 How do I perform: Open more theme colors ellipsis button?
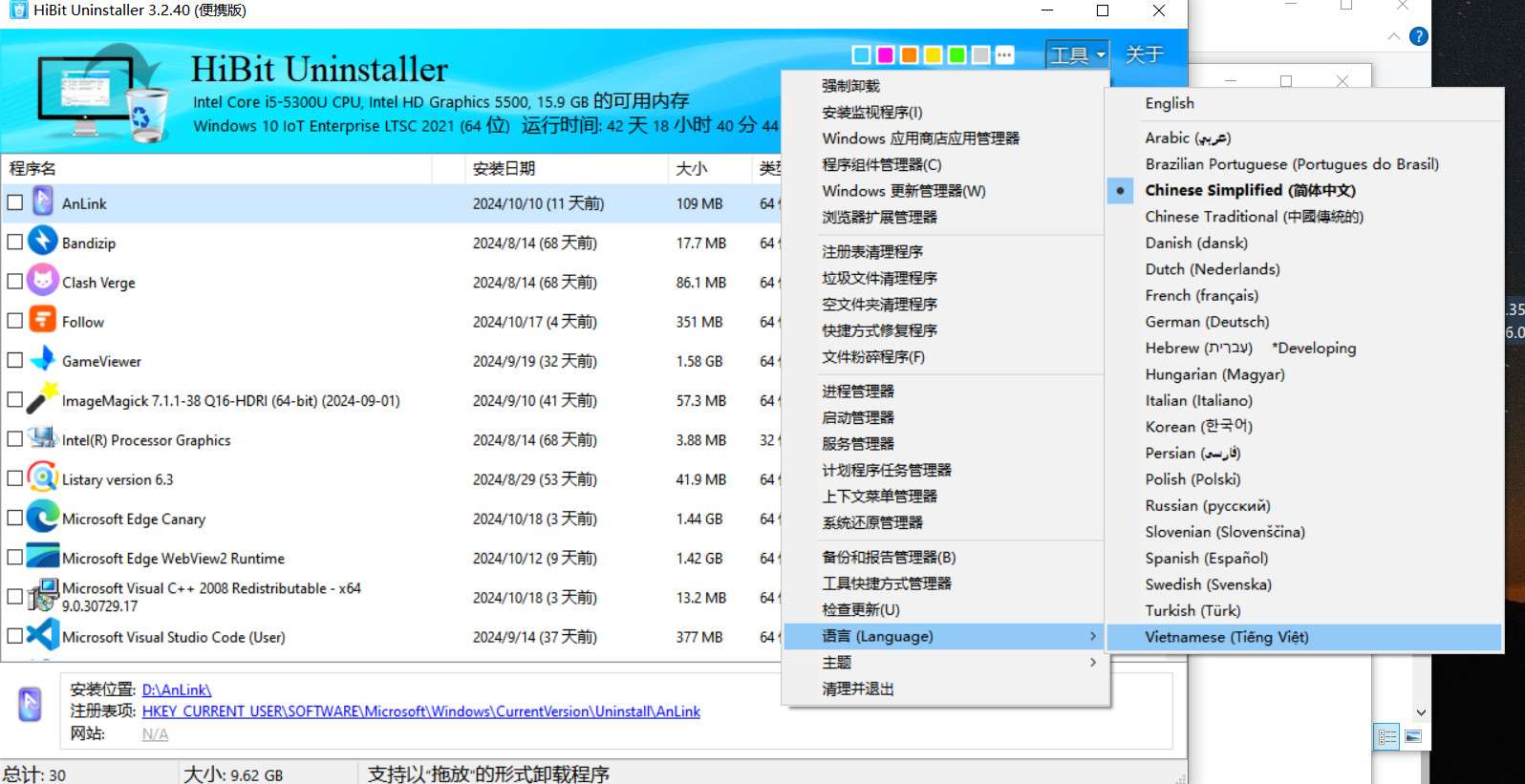(x=1004, y=54)
